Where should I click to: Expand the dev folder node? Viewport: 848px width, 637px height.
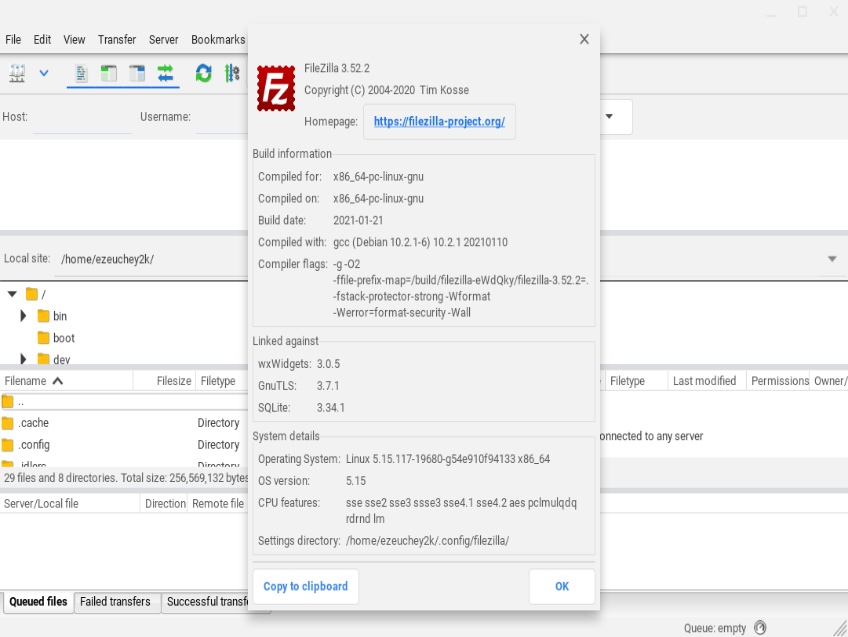pos(23,359)
